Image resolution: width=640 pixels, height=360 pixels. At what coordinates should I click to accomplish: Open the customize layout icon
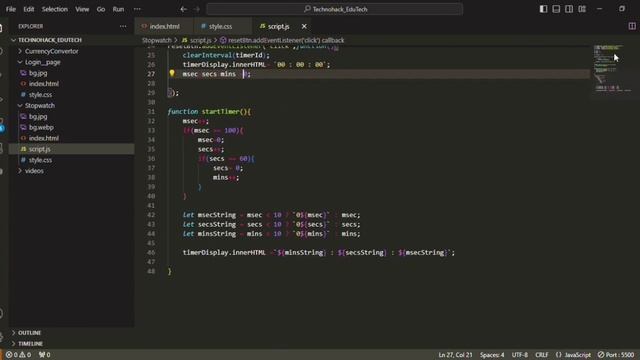(x=582, y=9)
